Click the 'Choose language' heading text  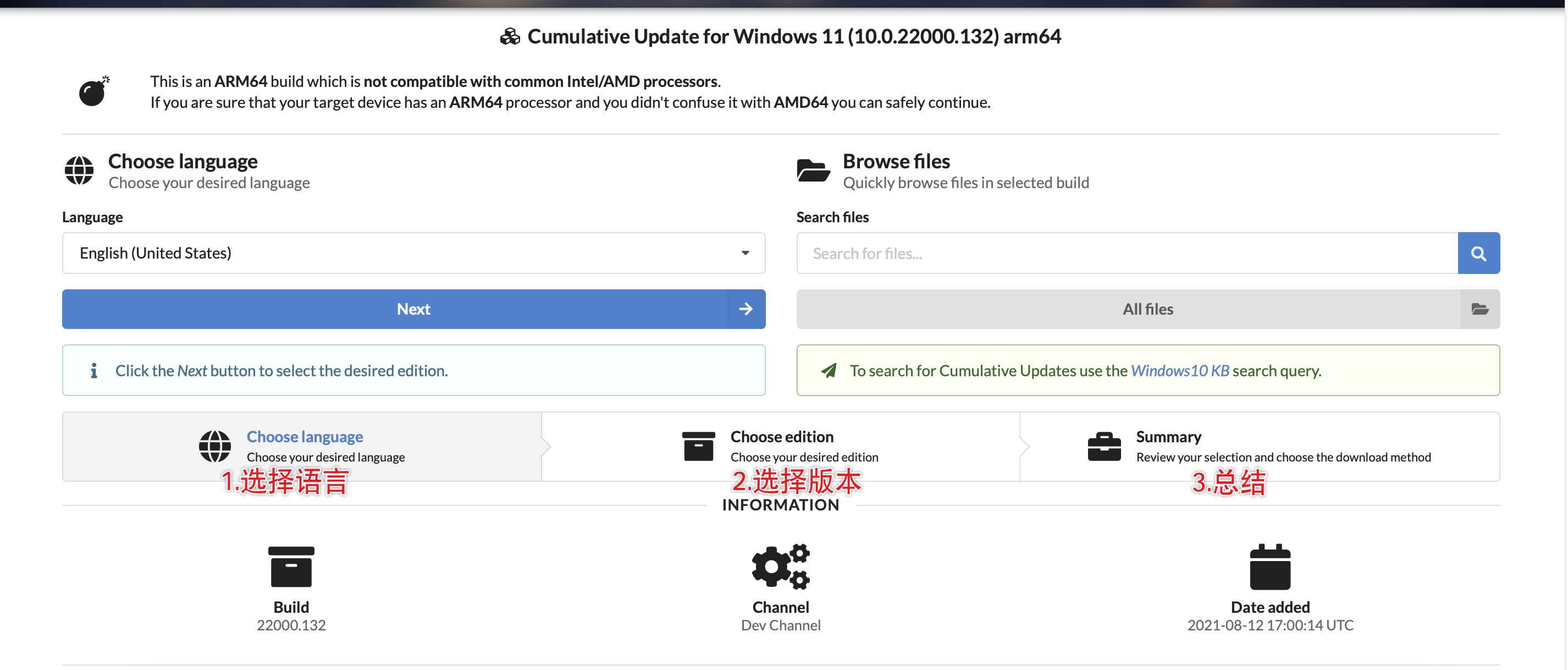tap(183, 161)
